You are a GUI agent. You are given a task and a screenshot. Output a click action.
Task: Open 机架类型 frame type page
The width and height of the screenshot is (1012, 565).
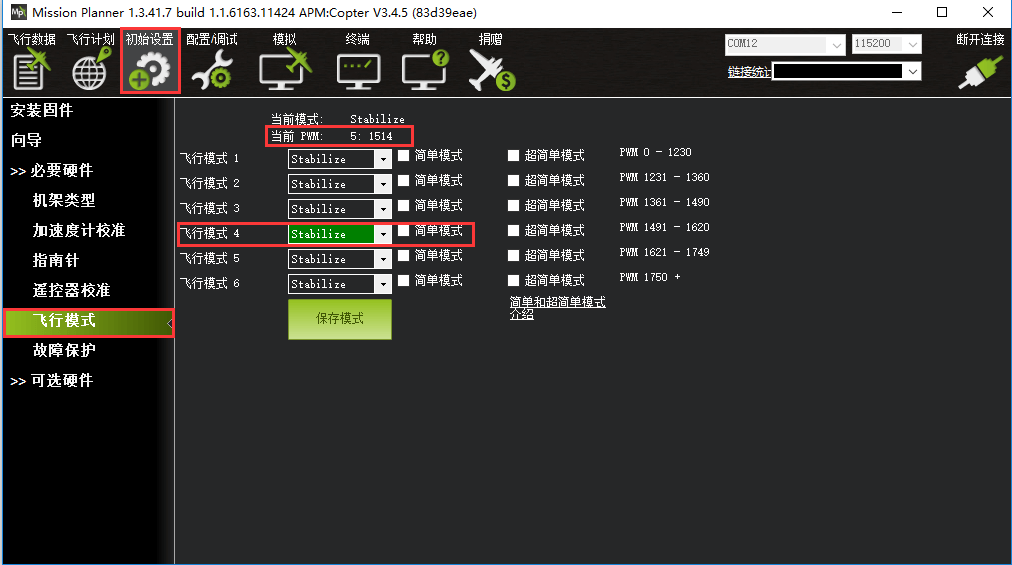click(x=64, y=200)
